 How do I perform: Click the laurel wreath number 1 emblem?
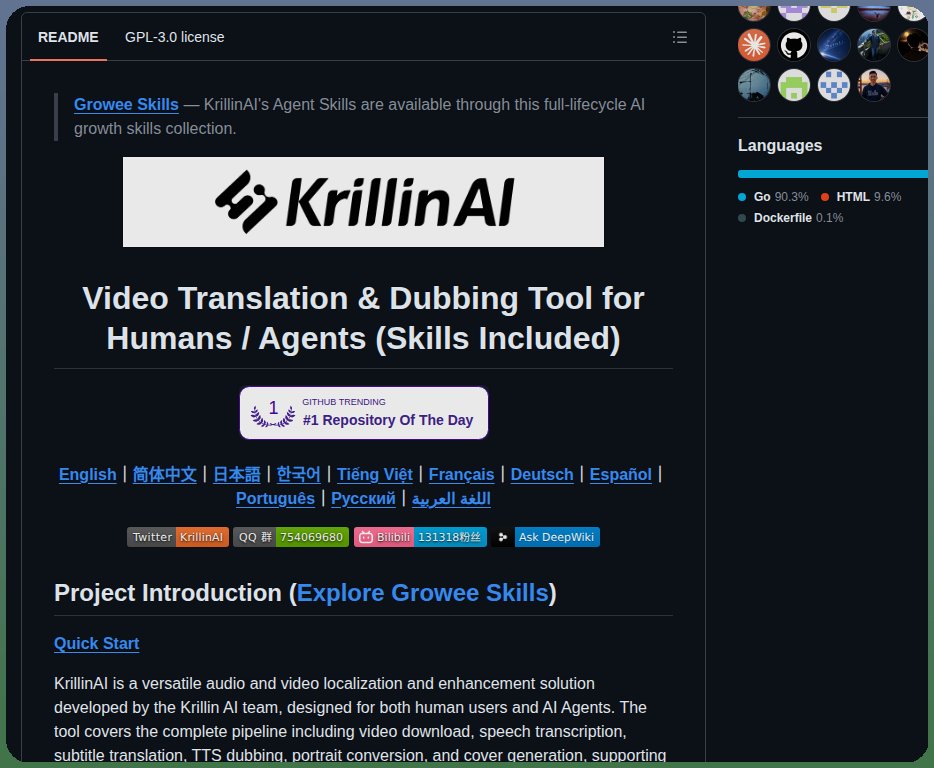click(x=273, y=413)
